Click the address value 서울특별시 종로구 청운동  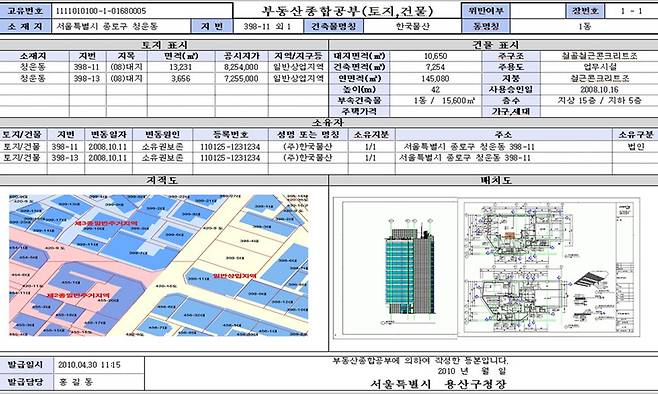(107, 26)
